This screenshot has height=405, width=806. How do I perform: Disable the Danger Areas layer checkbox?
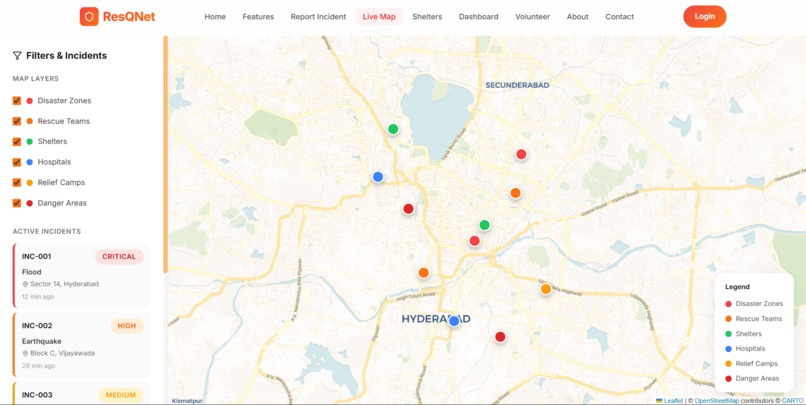pos(17,203)
